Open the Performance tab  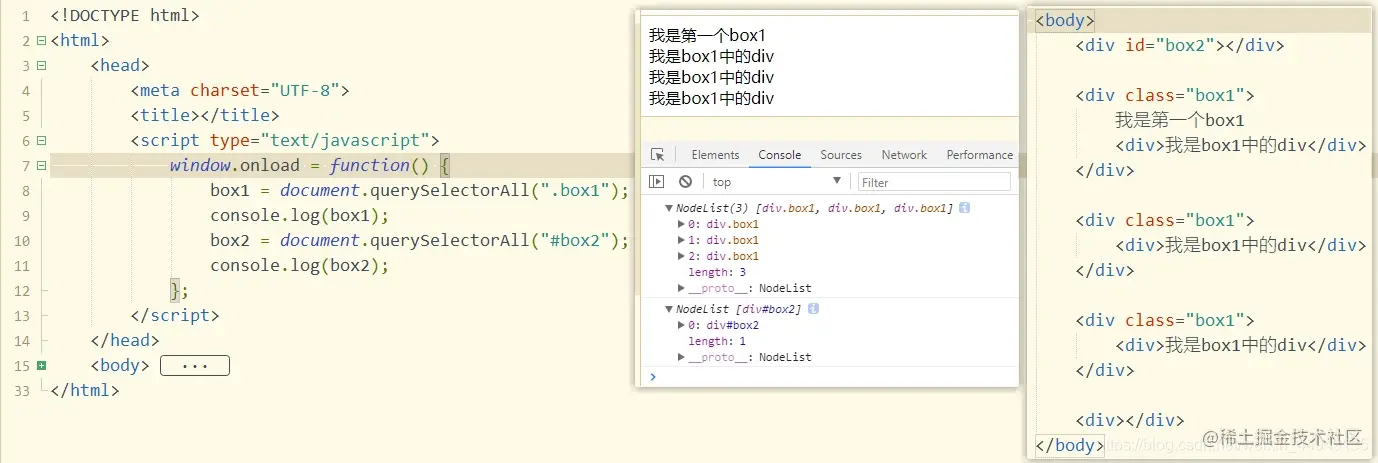pos(979,155)
